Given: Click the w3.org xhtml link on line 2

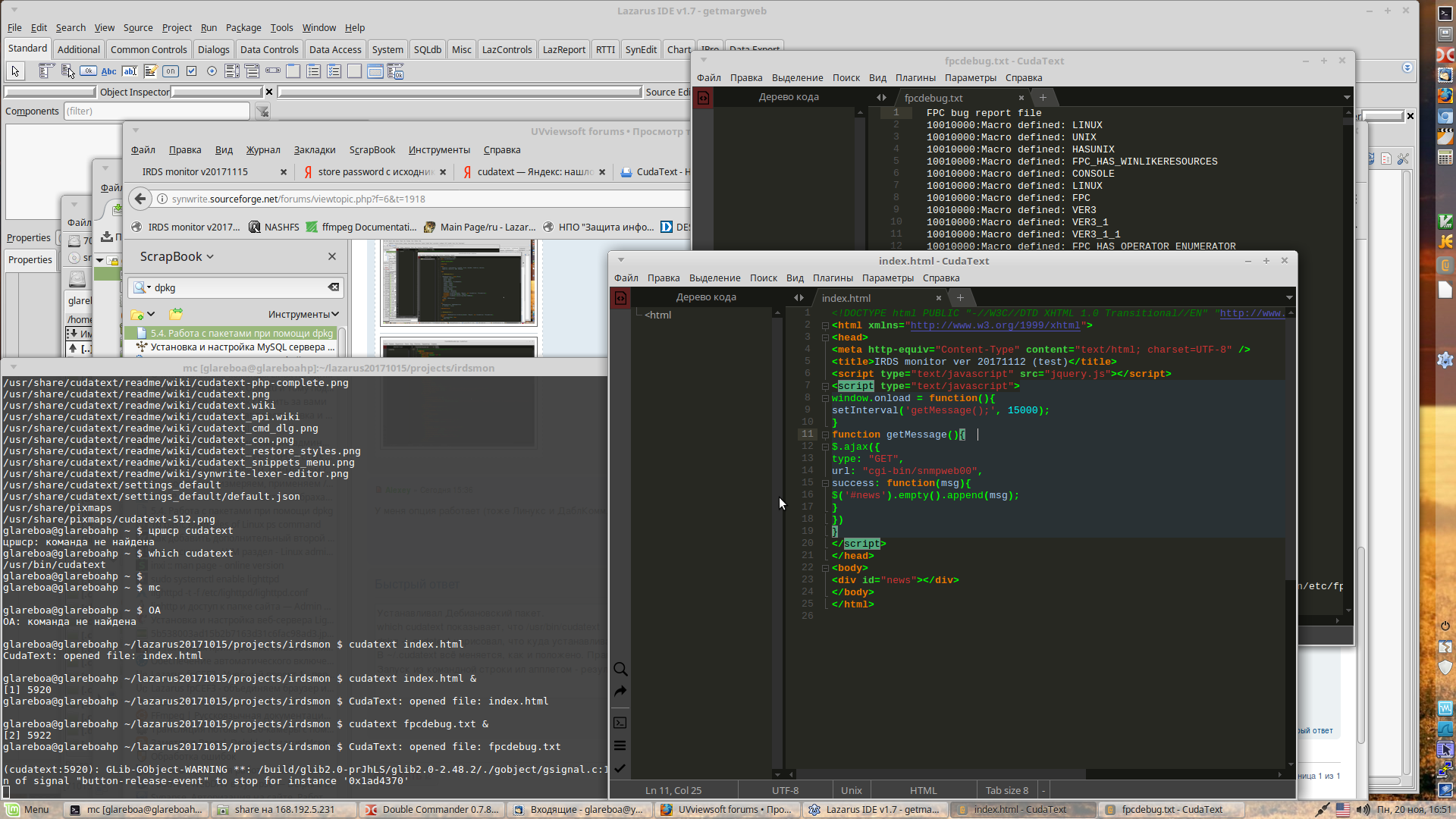Looking at the screenshot, I should pos(994,325).
